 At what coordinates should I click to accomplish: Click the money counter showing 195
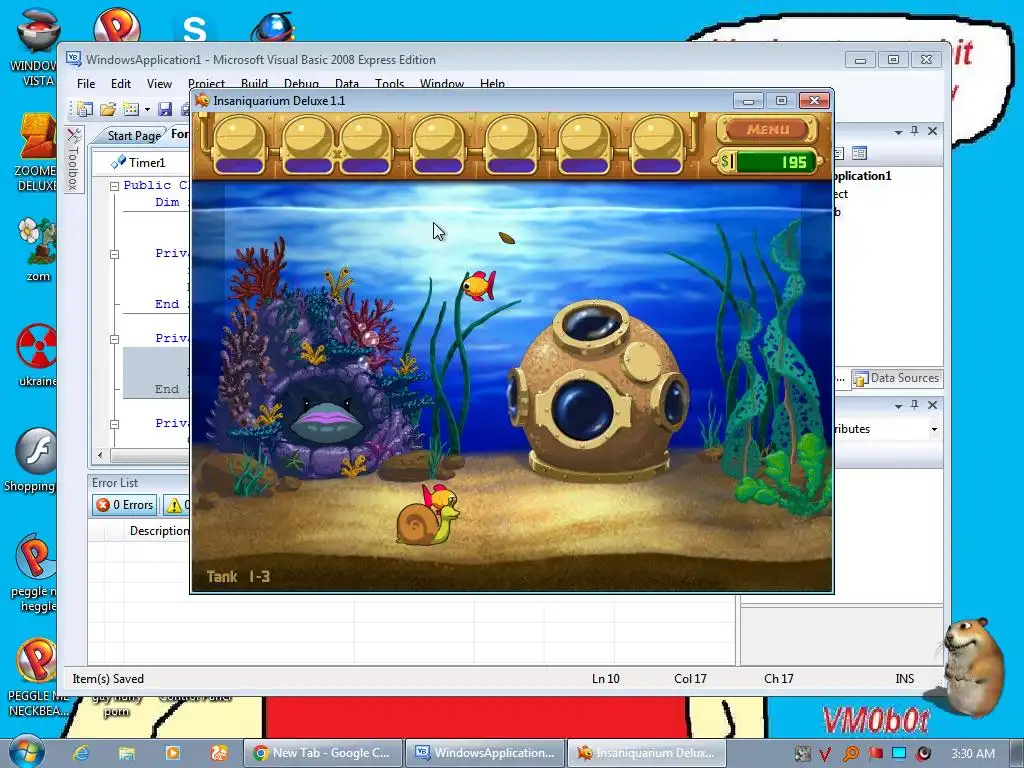(x=769, y=161)
